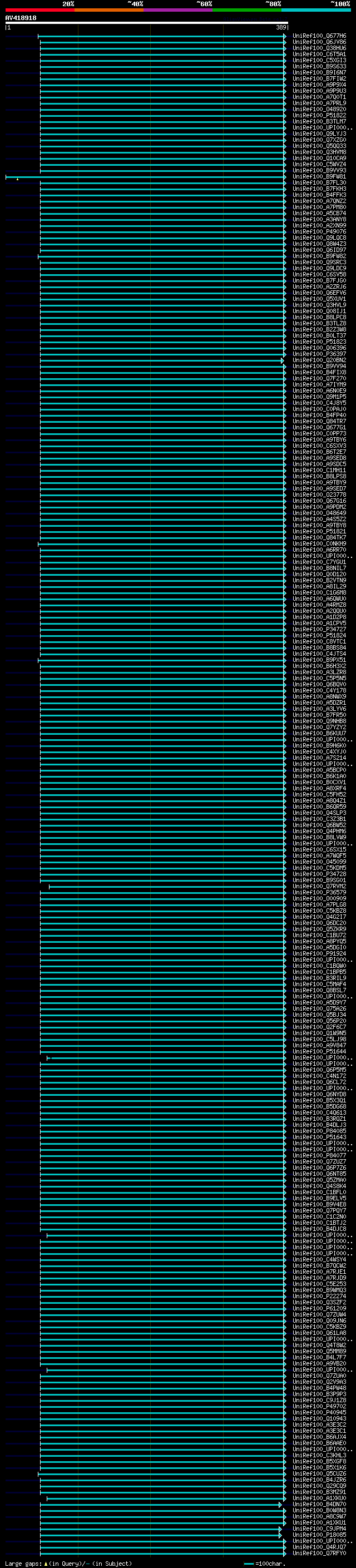Select the UniRef100_Q6EFV6 label
Screen dimensions: 356x1568
tap(319, 293)
